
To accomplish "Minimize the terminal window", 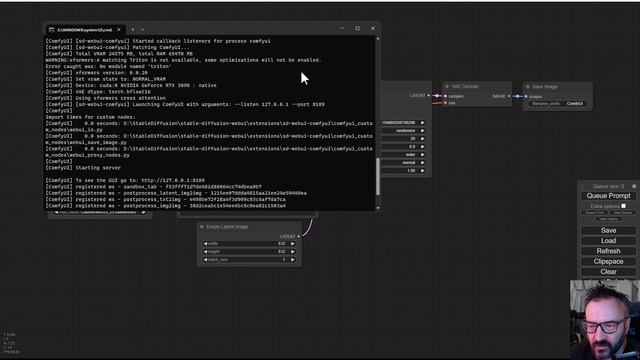I will pos(342,29).
